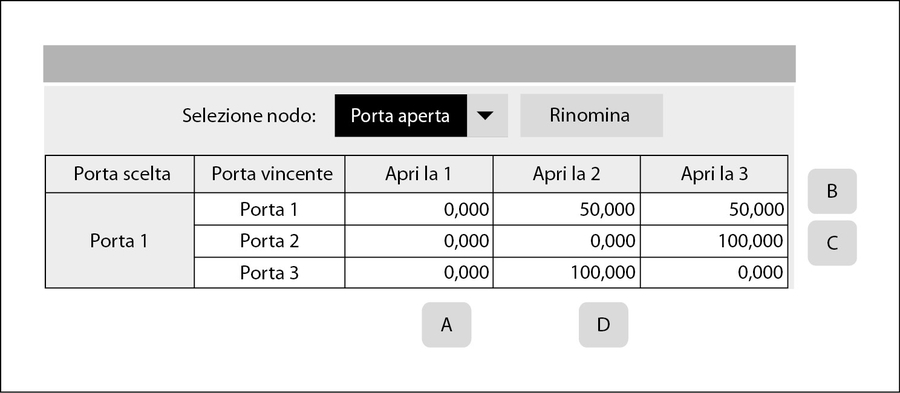
Task: Select the Porta aperta combo box field
Action: point(401,115)
